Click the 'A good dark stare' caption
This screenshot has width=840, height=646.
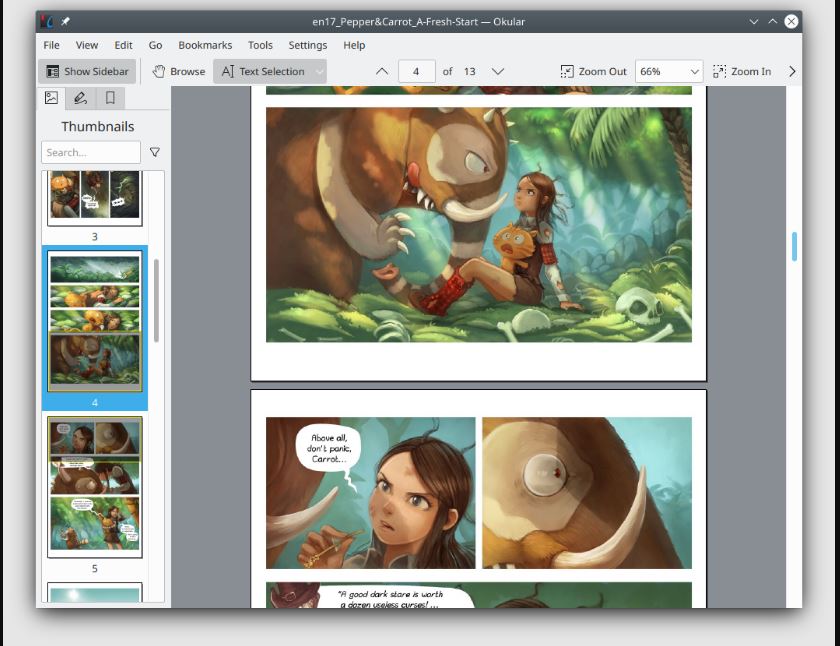[390, 599]
